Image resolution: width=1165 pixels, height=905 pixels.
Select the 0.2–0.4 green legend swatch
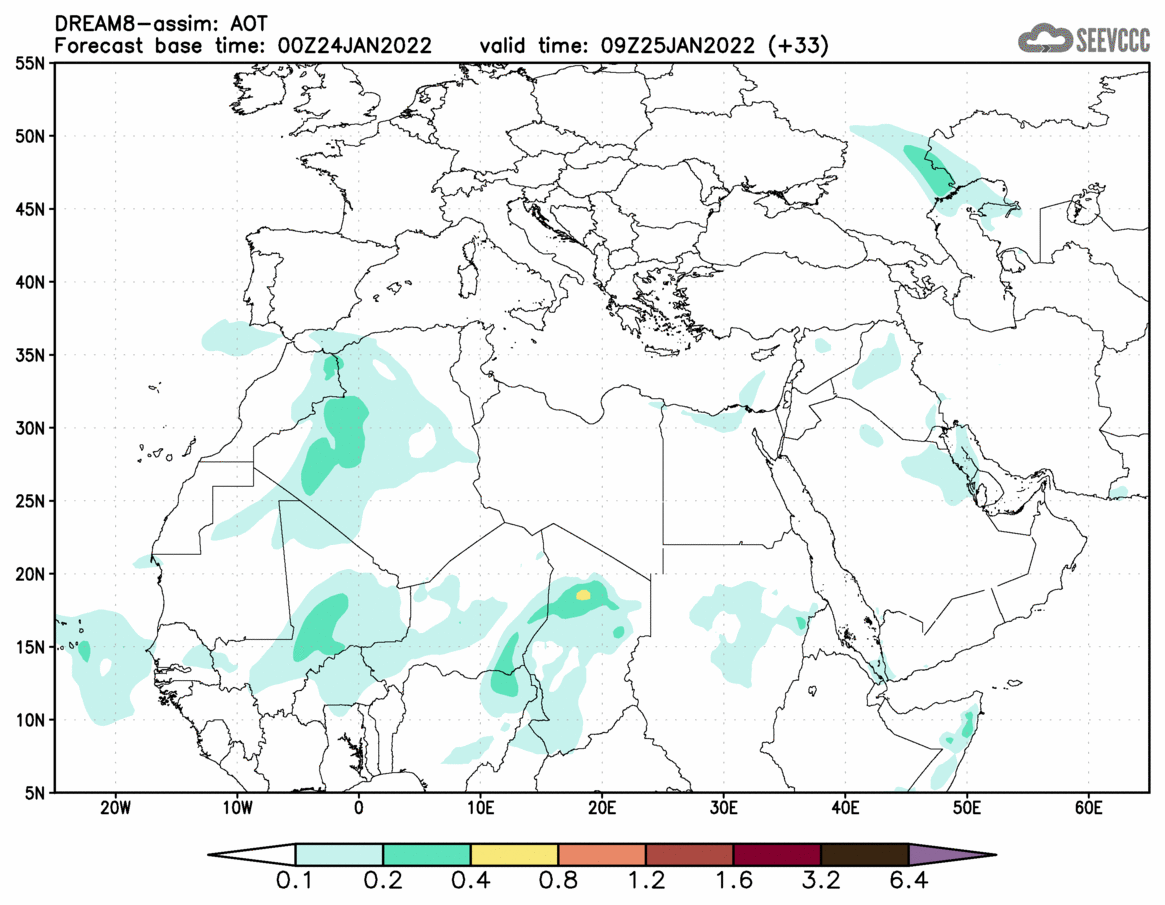pyautogui.click(x=426, y=854)
